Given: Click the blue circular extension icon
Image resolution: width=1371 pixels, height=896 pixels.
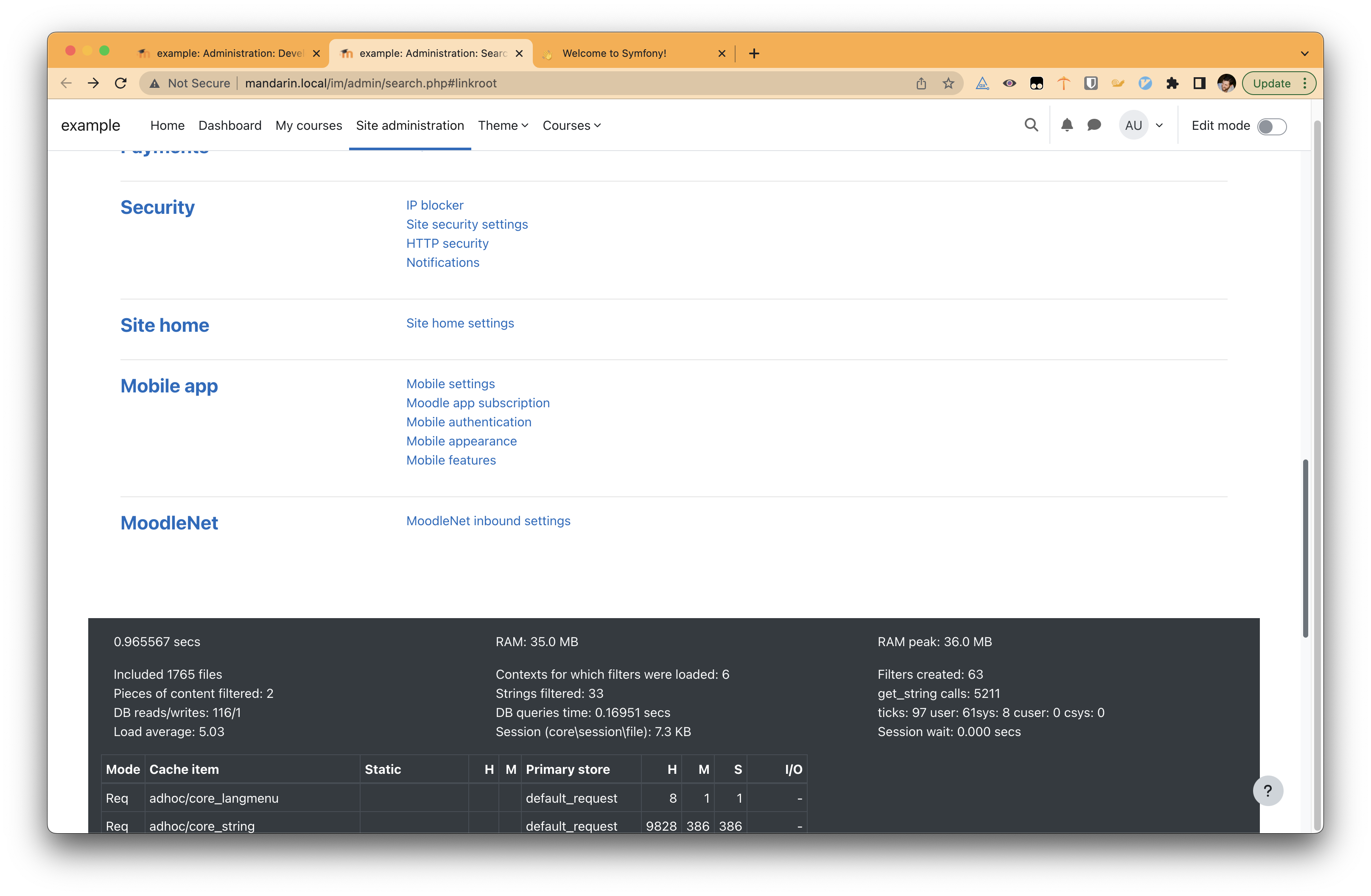Looking at the screenshot, I should [x=1144, y=84].
